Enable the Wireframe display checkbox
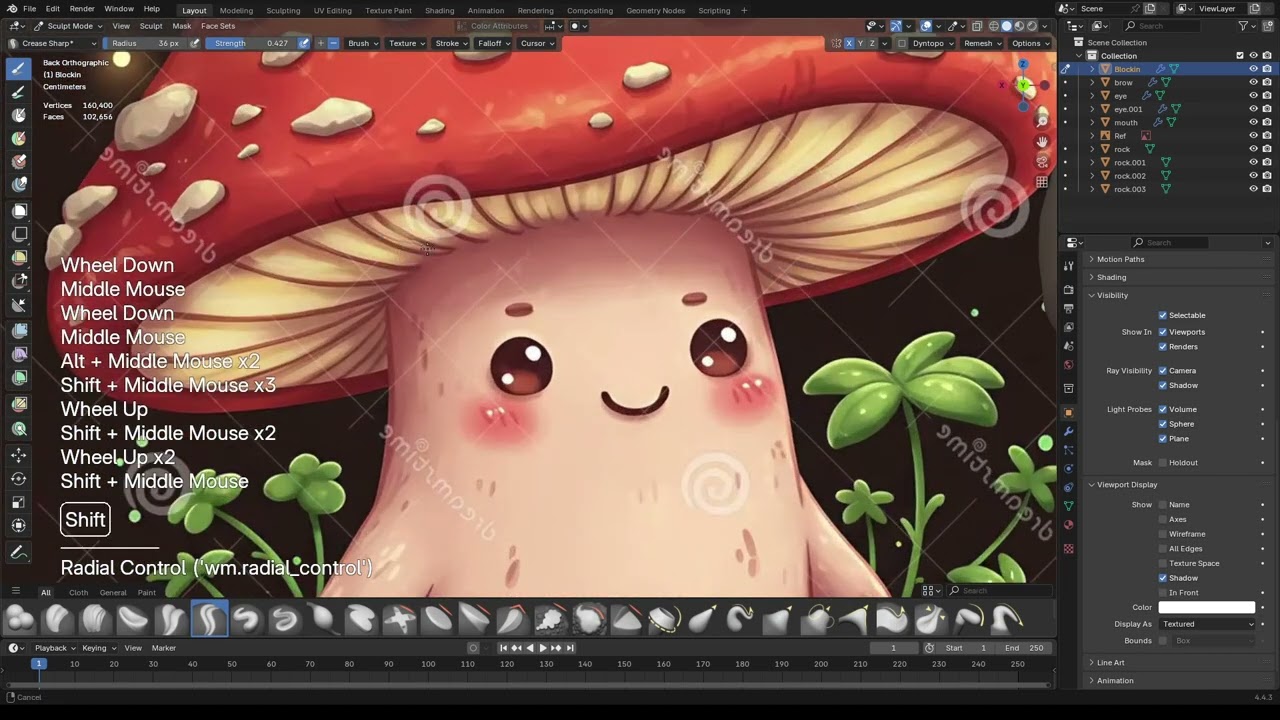 click(x=1163, y=534)
